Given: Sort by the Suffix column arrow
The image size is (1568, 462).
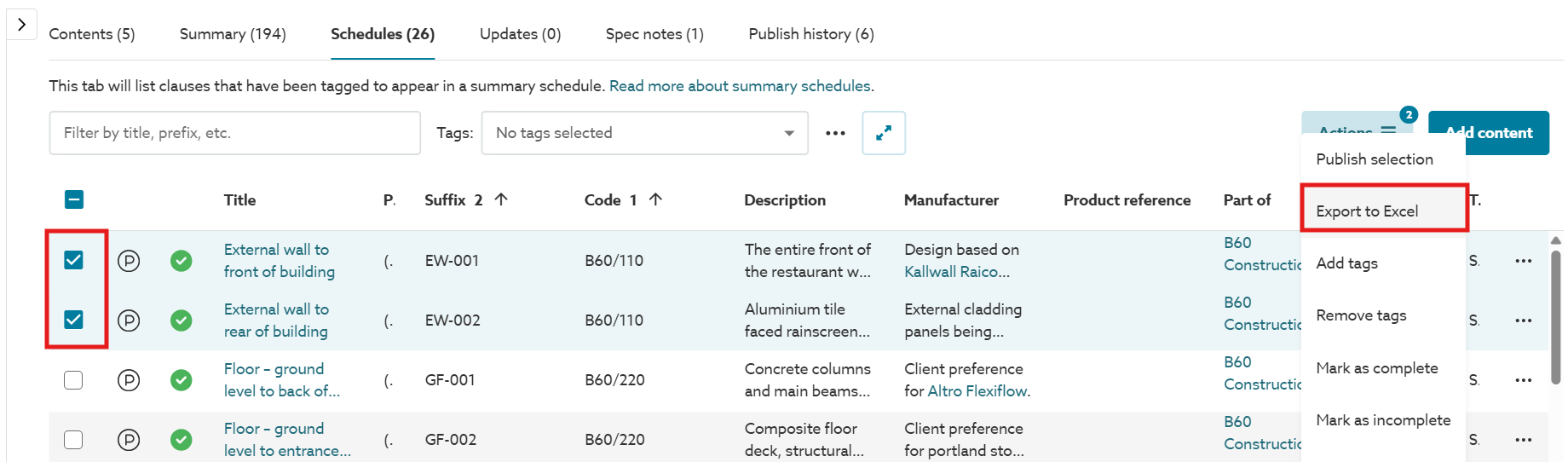Looking at the screenshot, I should [x=501, y=199].
